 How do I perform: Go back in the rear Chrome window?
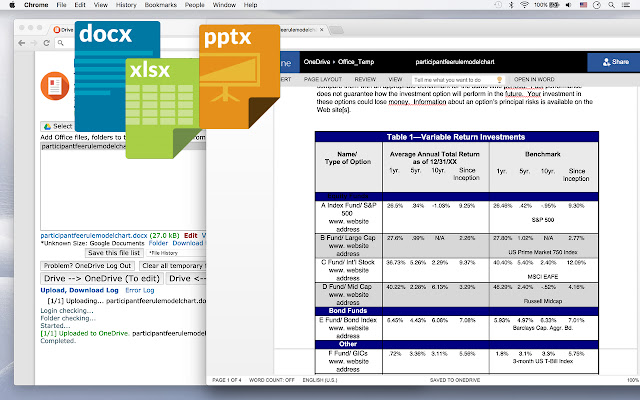22,43
